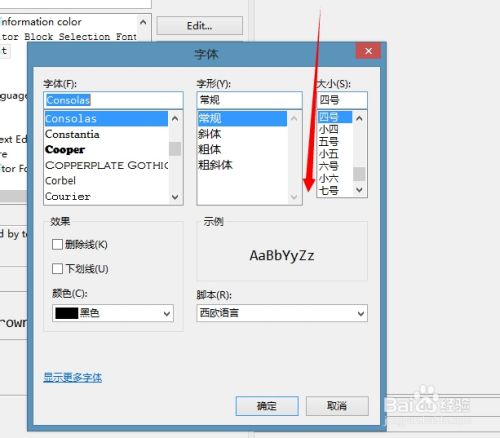500x438 pixels.
Task: Select 小四 font size
Action: coord(329,129)
